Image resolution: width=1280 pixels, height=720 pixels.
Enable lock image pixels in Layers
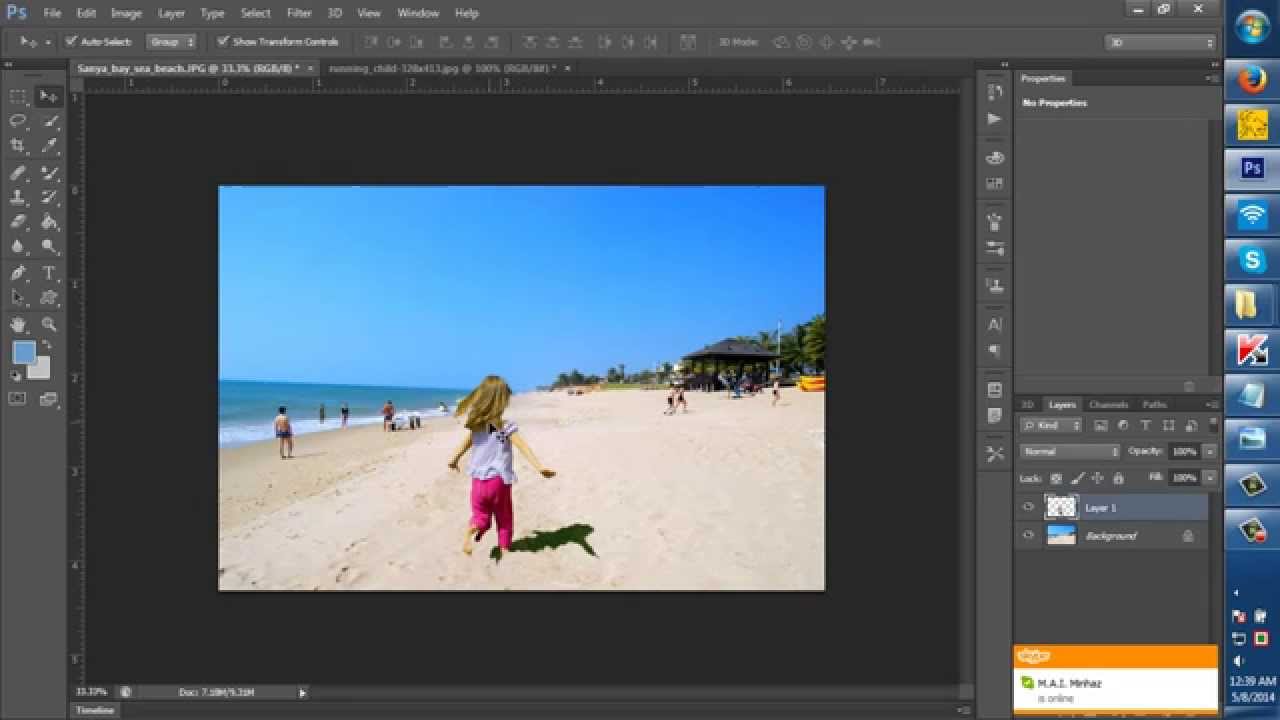tap(1077, 478)
